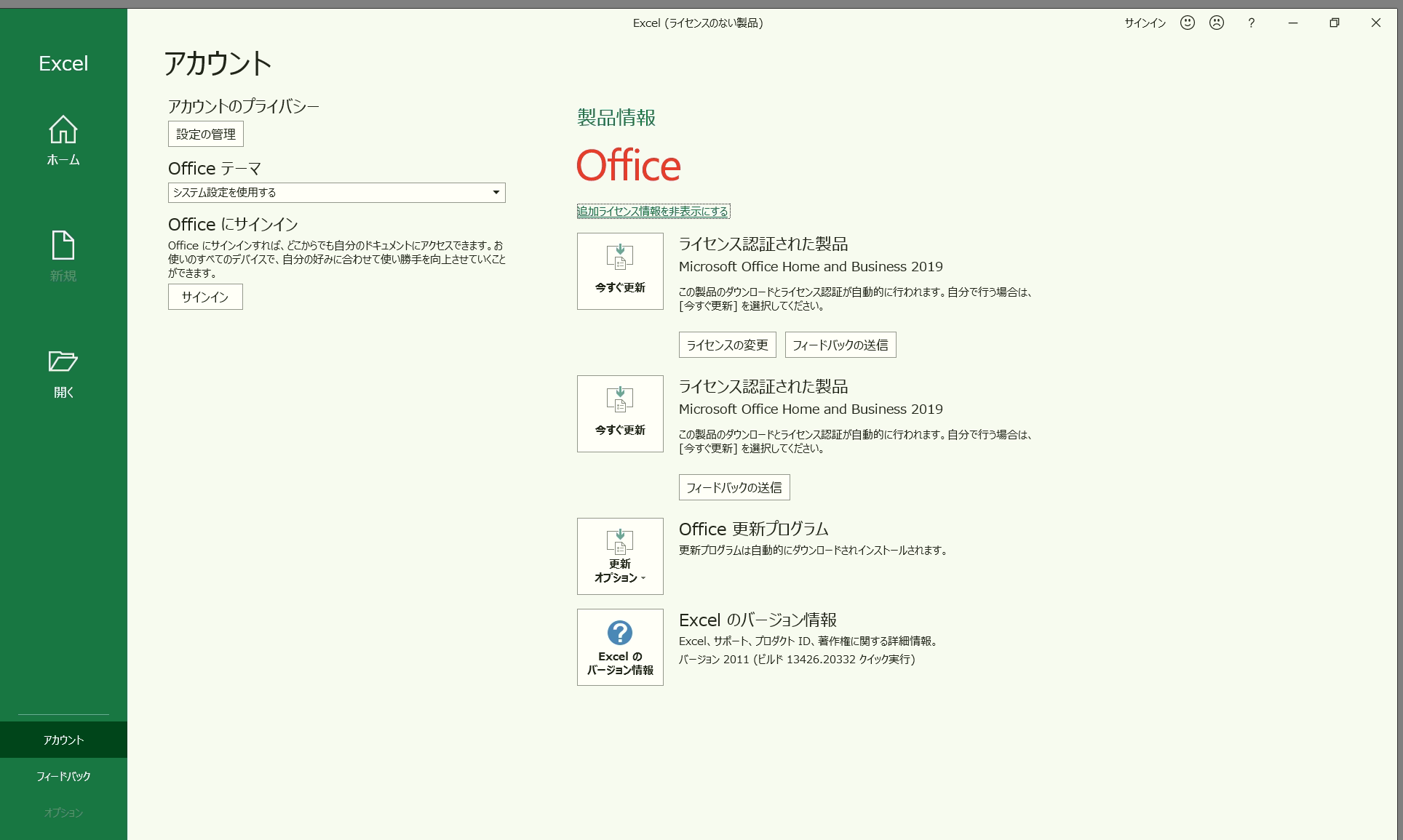1403x840 pixels.
Task: Click the smiley feedback face icon
Action: point(1188,23)
